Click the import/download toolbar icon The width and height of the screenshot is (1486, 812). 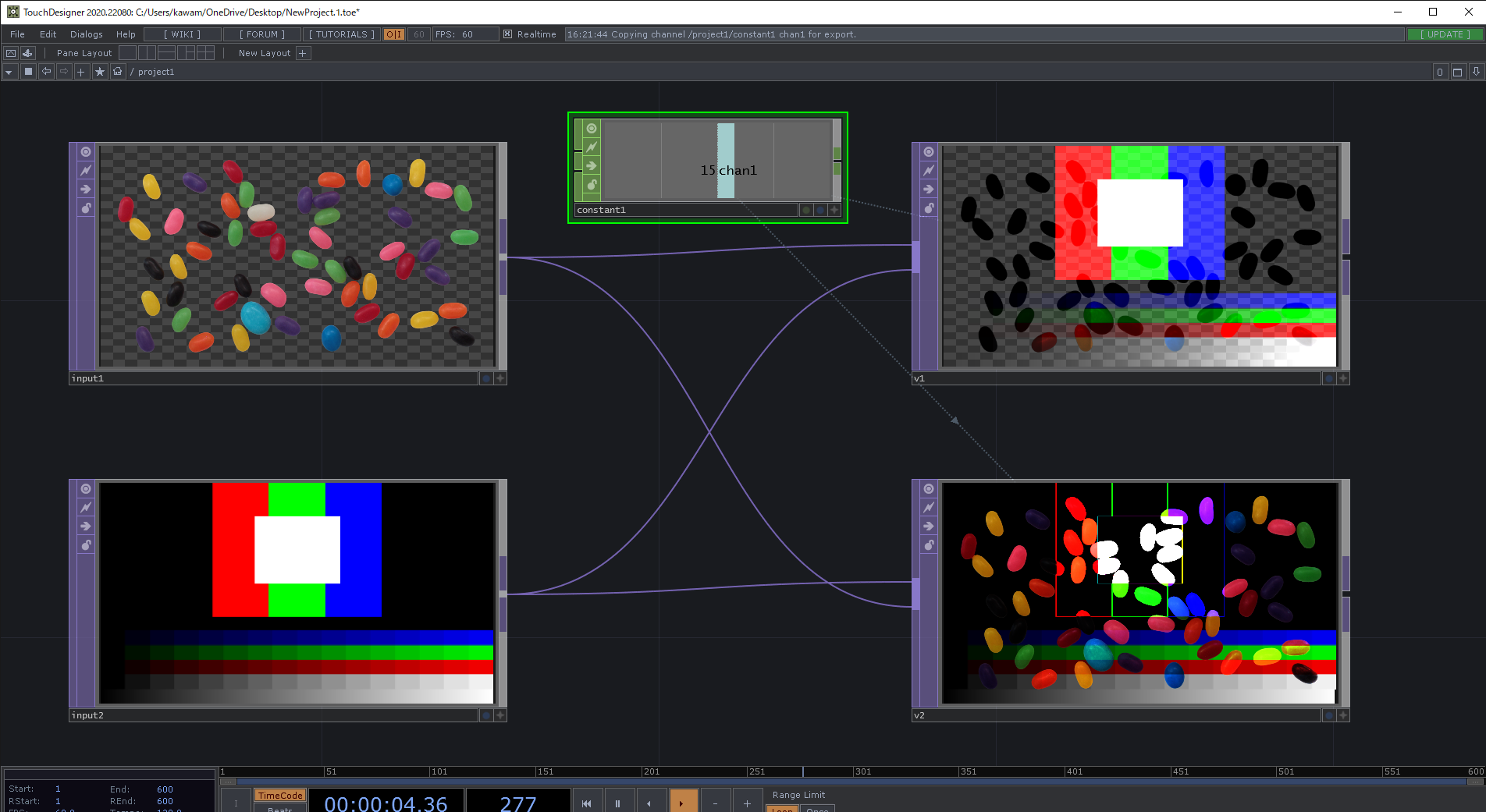click(x=27, y=53)
